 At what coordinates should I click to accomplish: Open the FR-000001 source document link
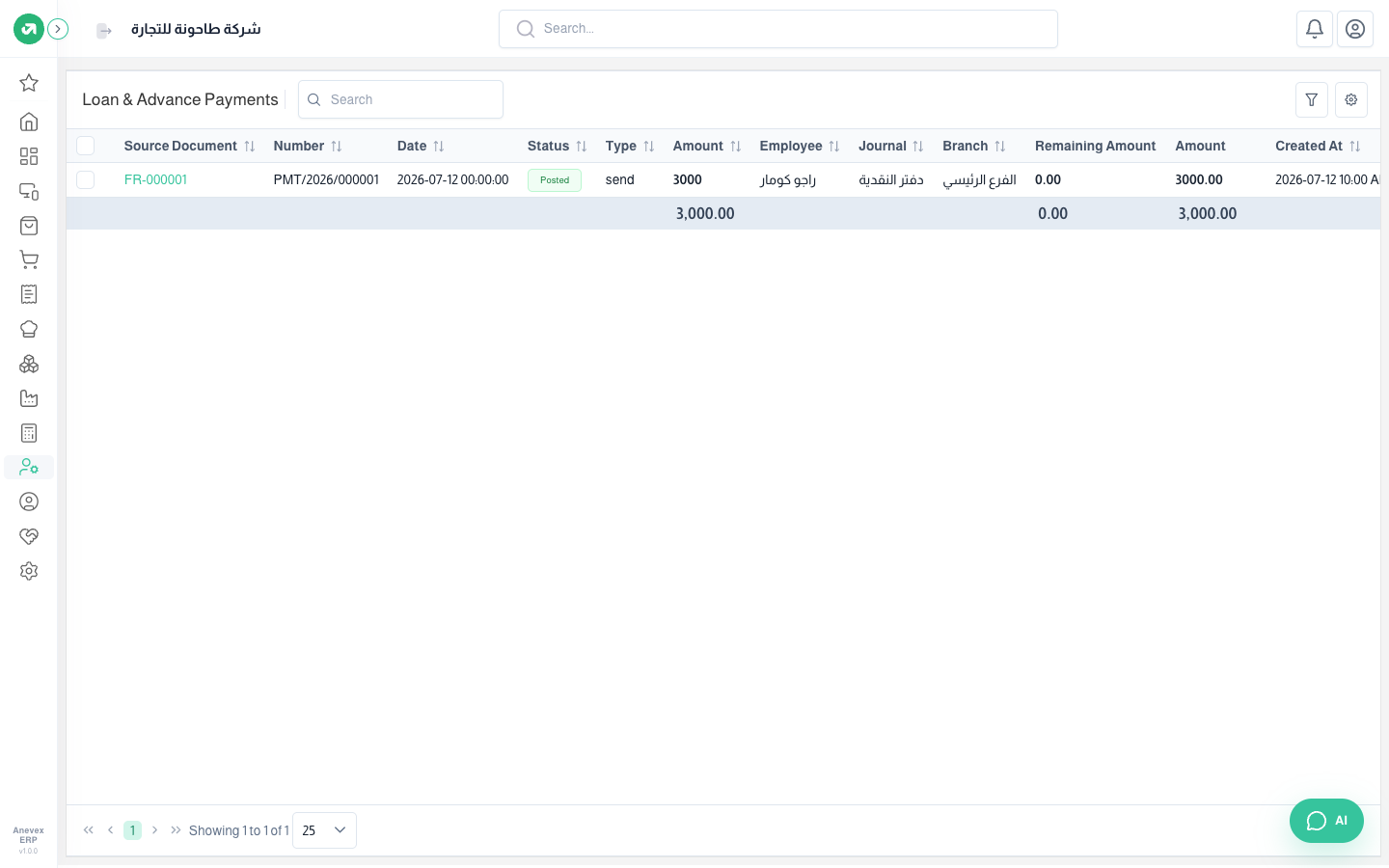coord(155,179)
